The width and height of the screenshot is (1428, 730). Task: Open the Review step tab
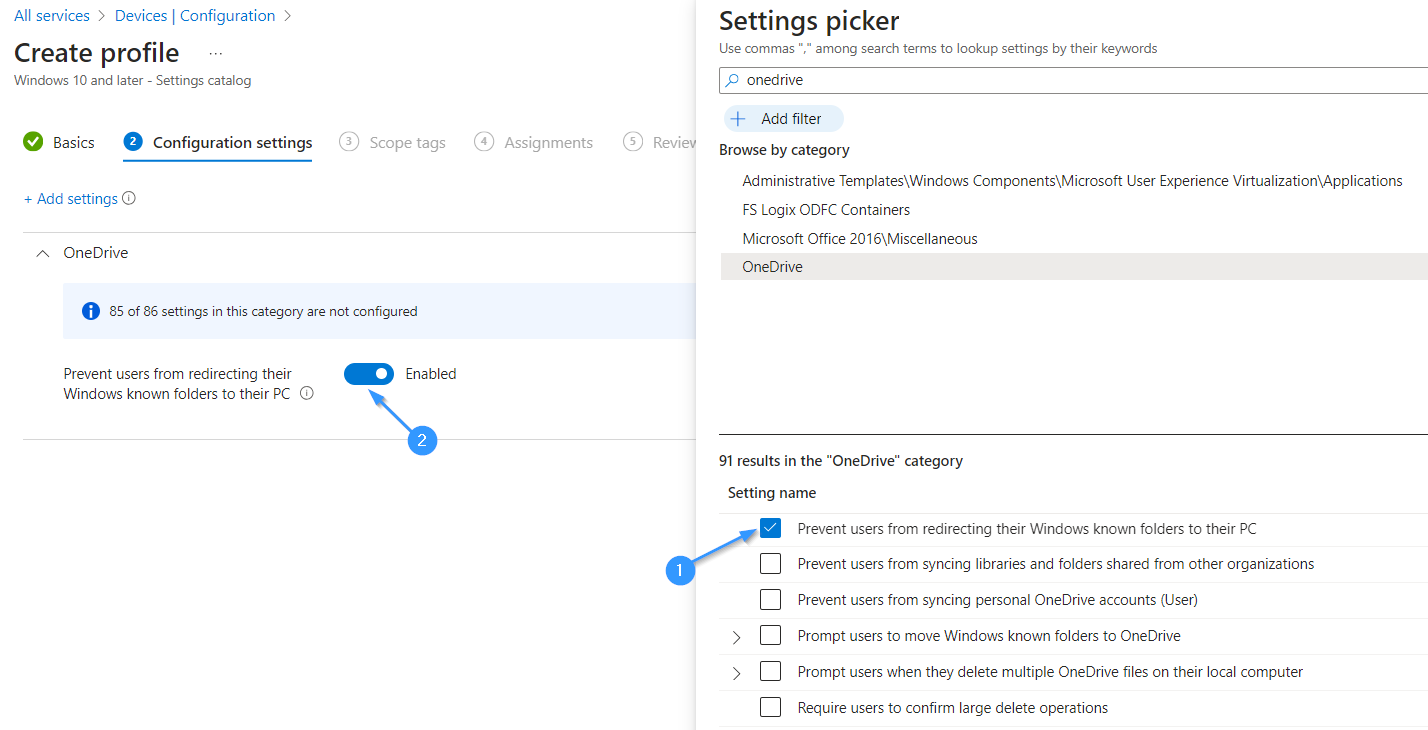click(x=660, y=142)
